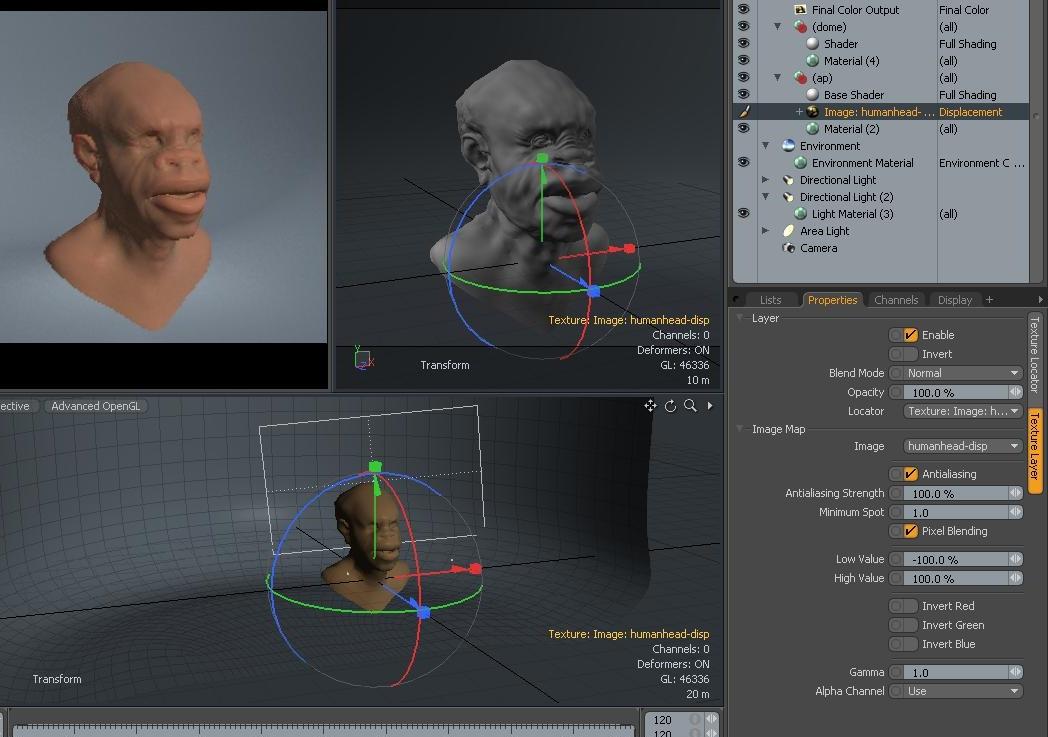Image resolution: width=1048 pixels, height=737 pixels.
Task: Click the Gamma value input field
Action: (956, 672)
